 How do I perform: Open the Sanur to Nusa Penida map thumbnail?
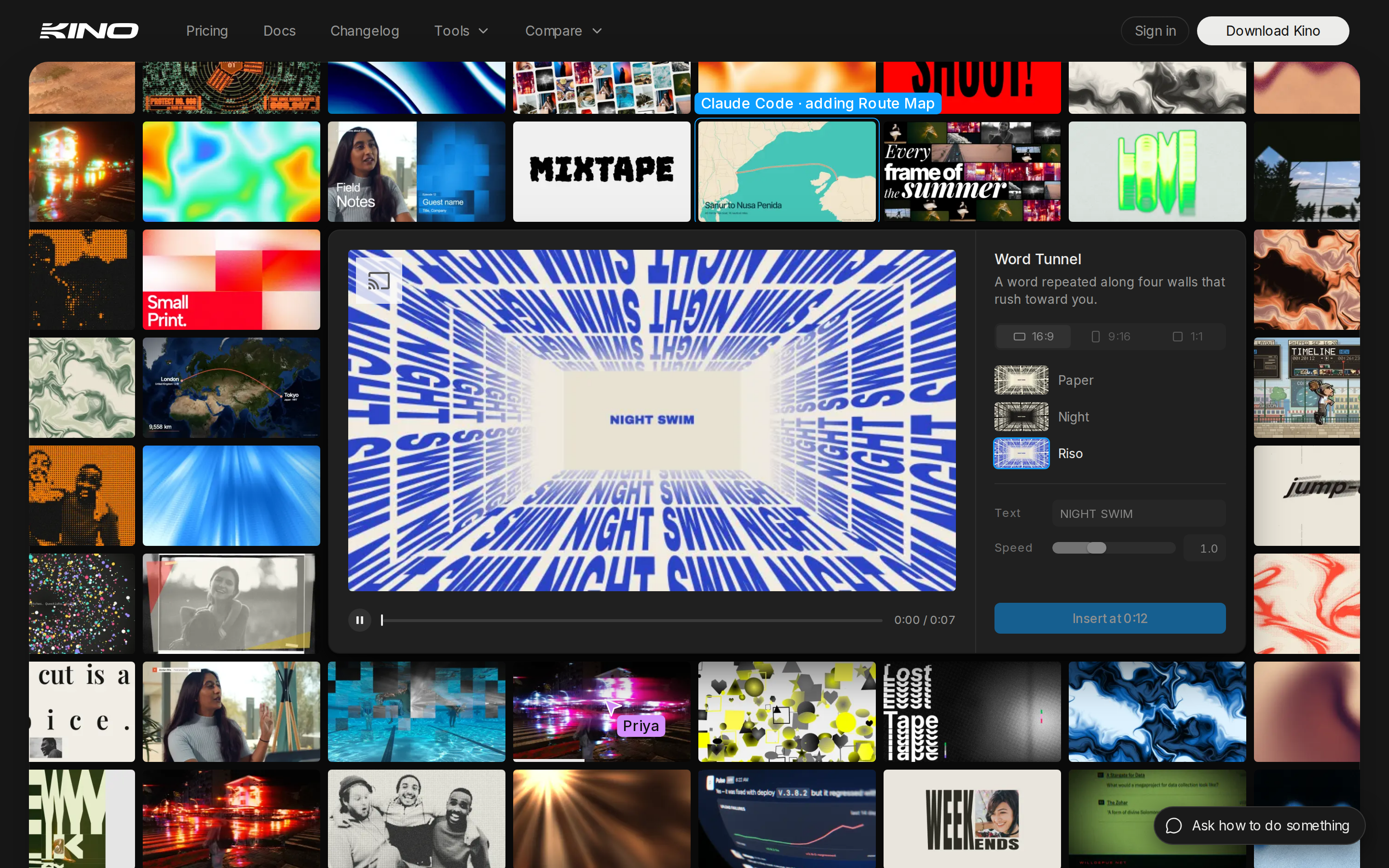pyautogui.click(x=787, y=171)
